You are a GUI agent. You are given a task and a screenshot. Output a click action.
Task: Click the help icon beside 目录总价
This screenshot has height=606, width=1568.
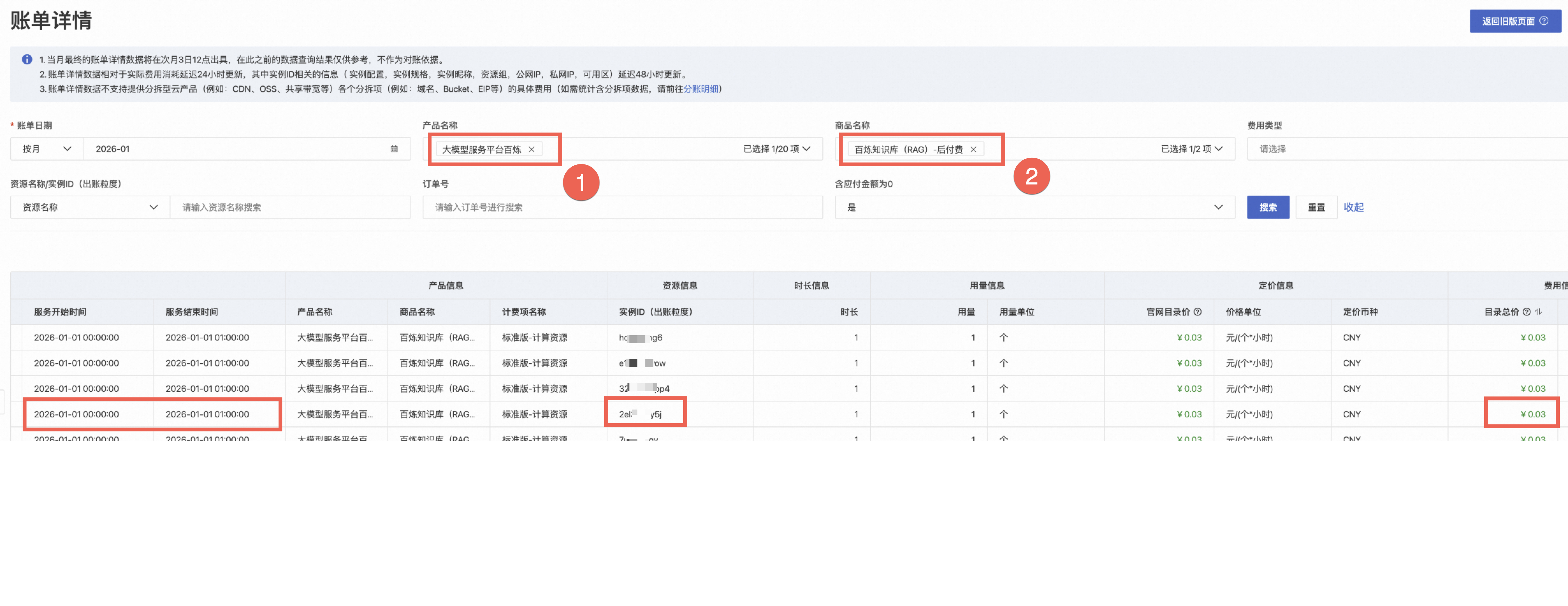pos(1527,312)
